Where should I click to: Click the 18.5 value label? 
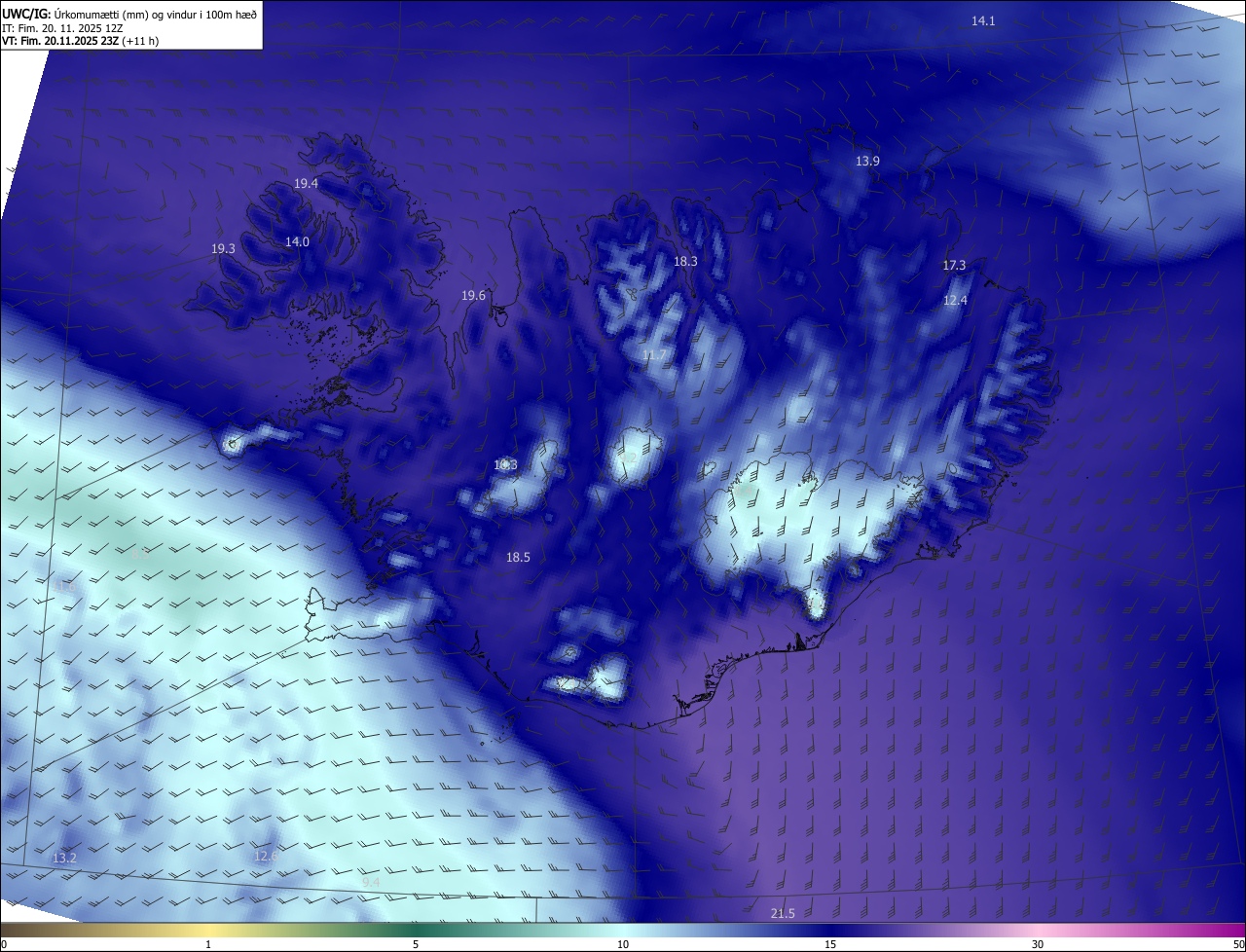pyautogui.click(x=518, y=557)
